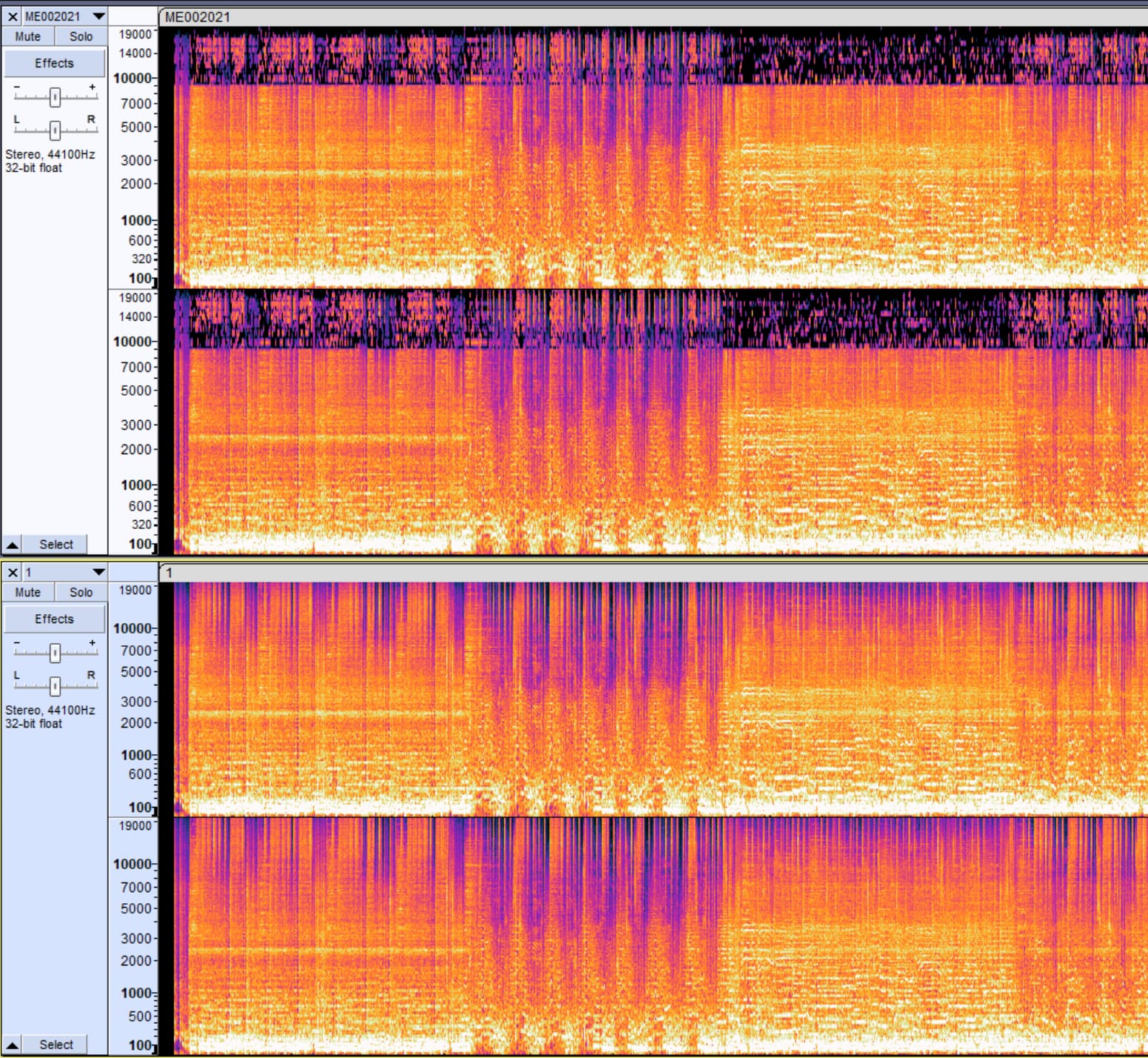Close track 1 using its X icon
Image resolution: width=1148 pixels, height=1058 pixels.
(13, 572)
